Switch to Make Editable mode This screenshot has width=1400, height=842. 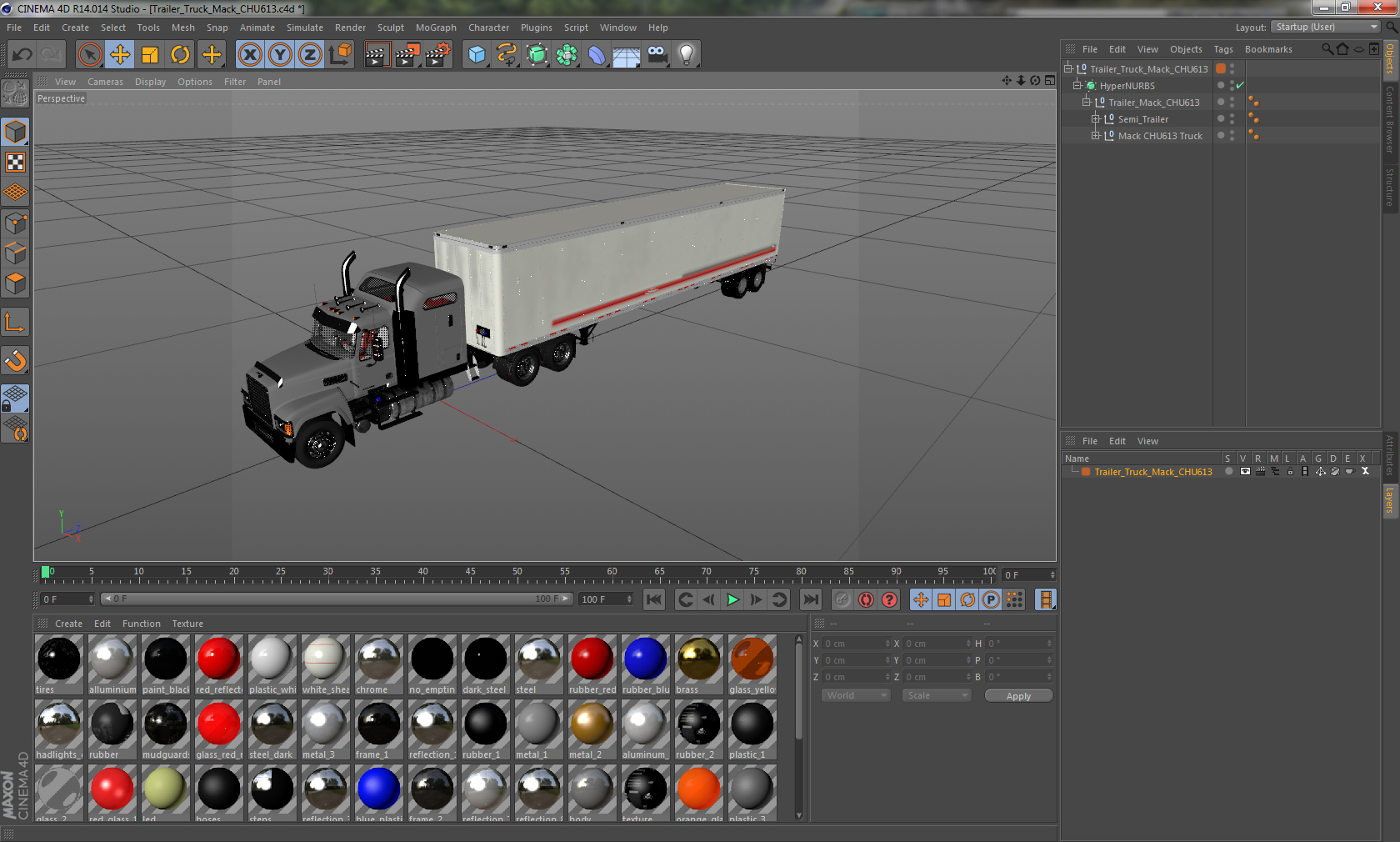[x=15, y=93]
